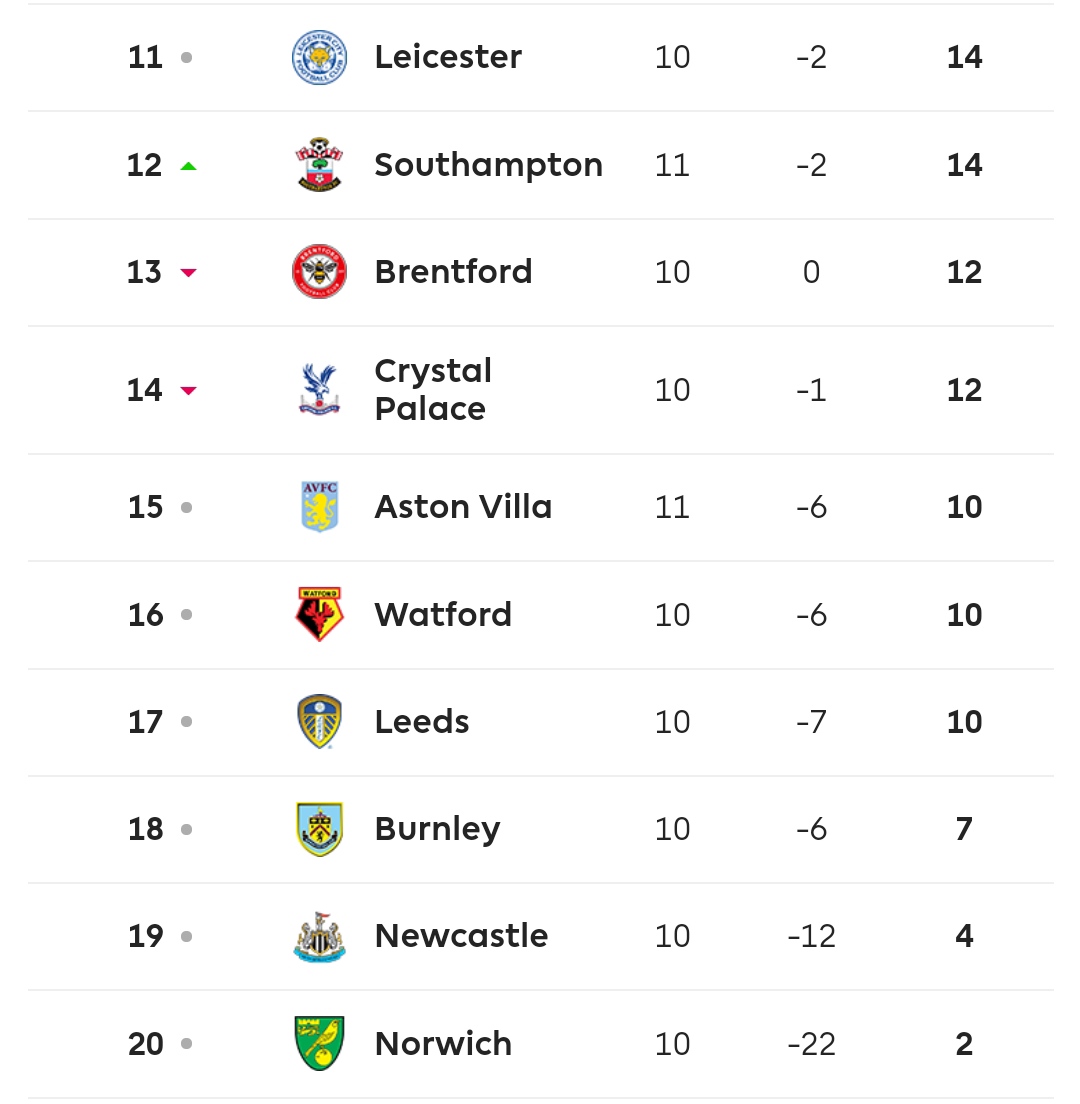The height and width of the screenshot is (1104, 1080).
Task: Tap the Crystal Palace eagle crest
Action: click(x=319, y=390)
